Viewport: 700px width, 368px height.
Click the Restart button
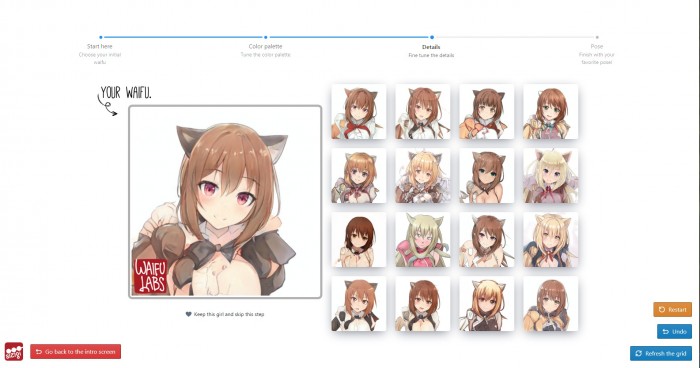tap(673, 309)
